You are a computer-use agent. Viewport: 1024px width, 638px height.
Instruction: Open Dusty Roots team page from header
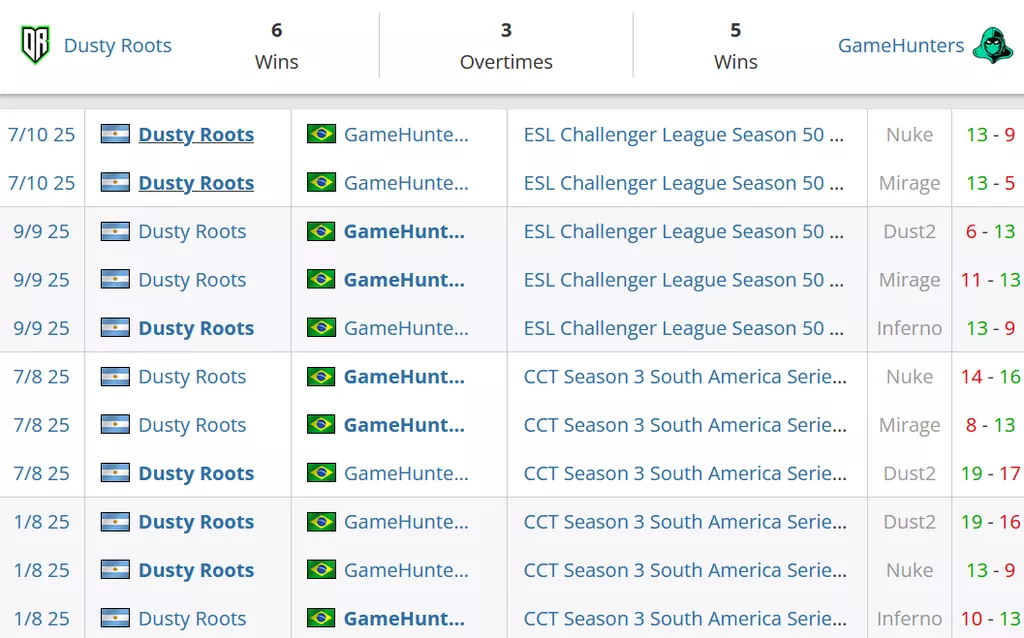click(x=117, y=46)
